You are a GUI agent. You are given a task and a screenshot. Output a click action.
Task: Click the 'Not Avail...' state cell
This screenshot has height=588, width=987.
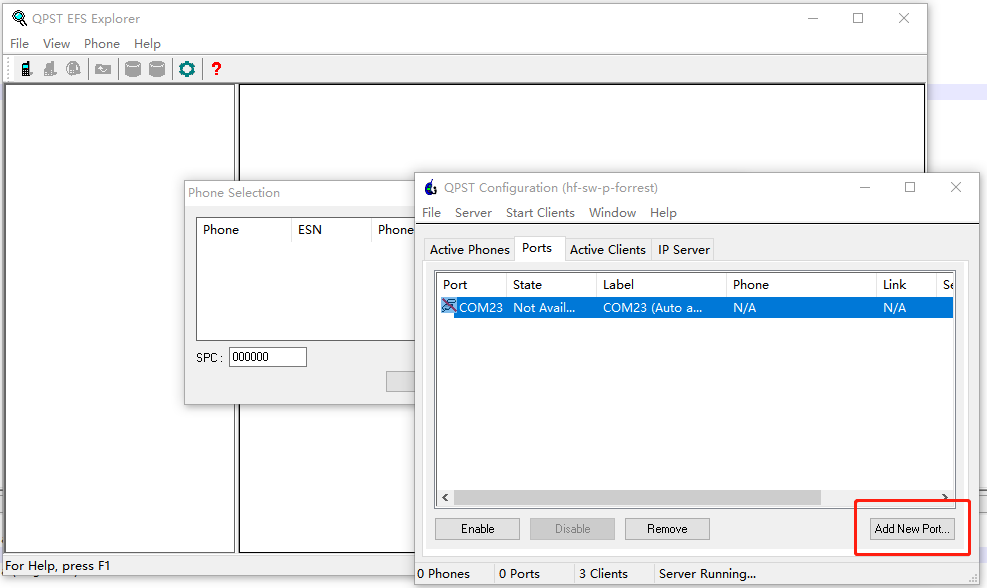click(x=544, y=307)
